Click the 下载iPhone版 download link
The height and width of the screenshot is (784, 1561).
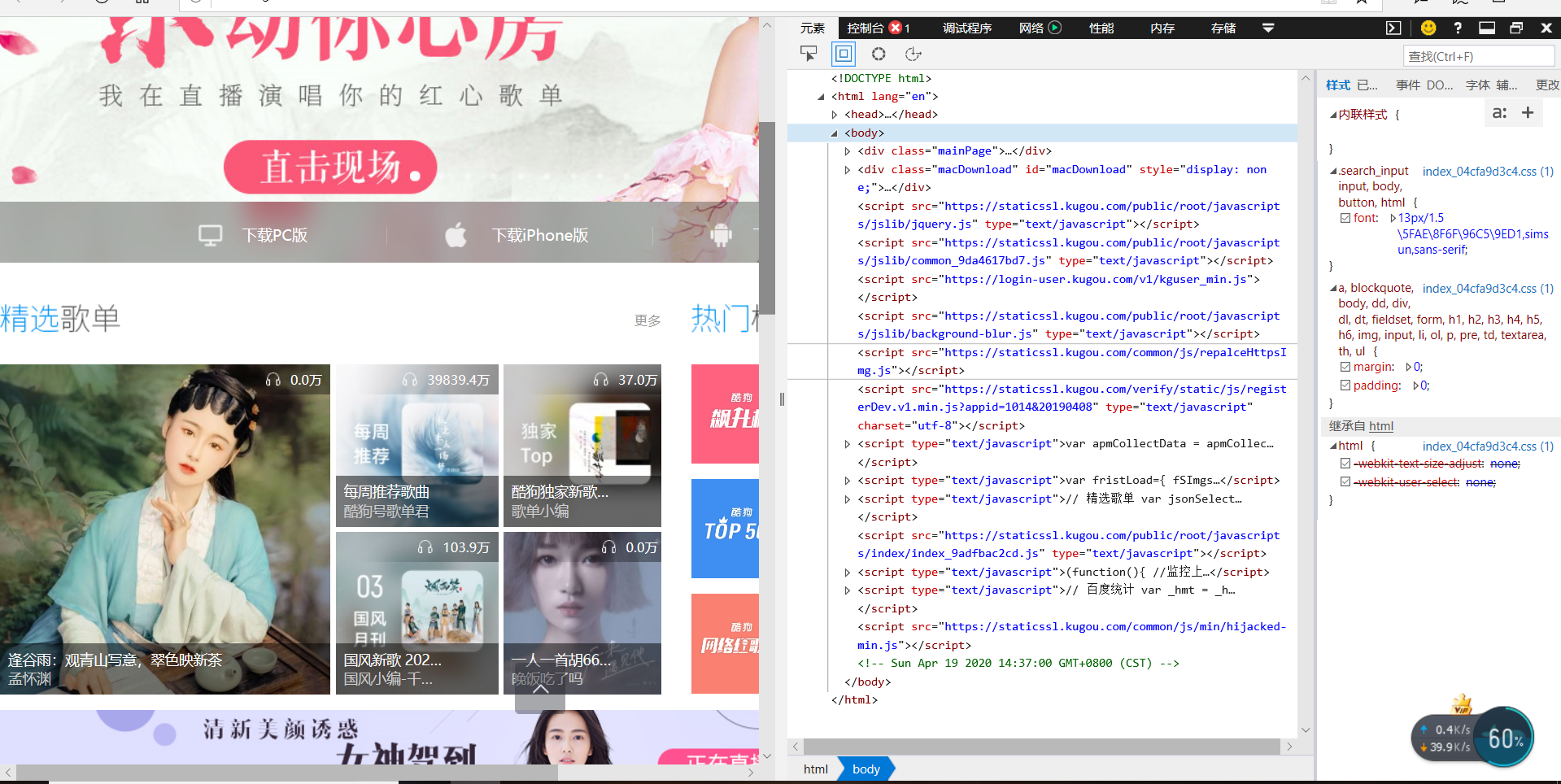(540, 235)
